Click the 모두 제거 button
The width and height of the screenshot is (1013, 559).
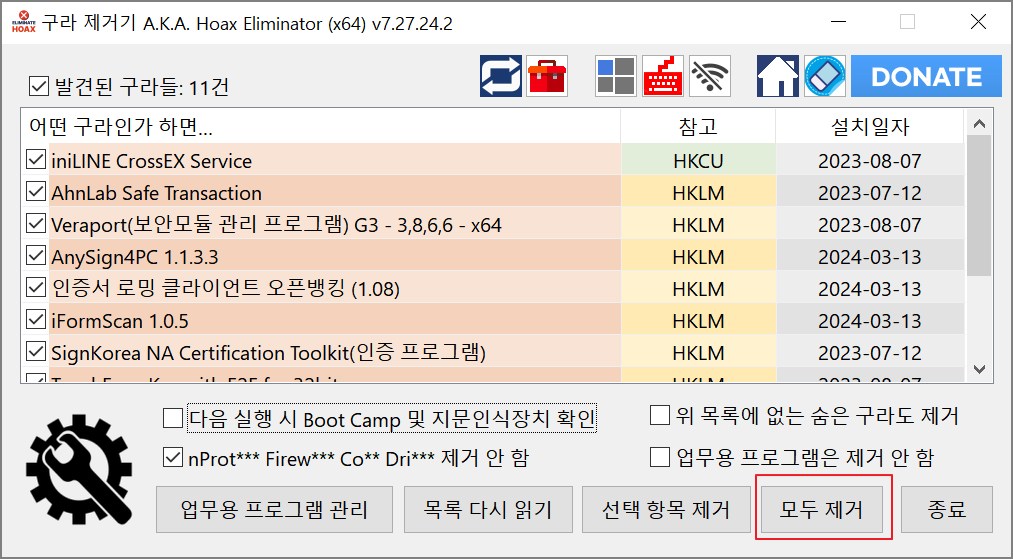click(x=822, y=509)
